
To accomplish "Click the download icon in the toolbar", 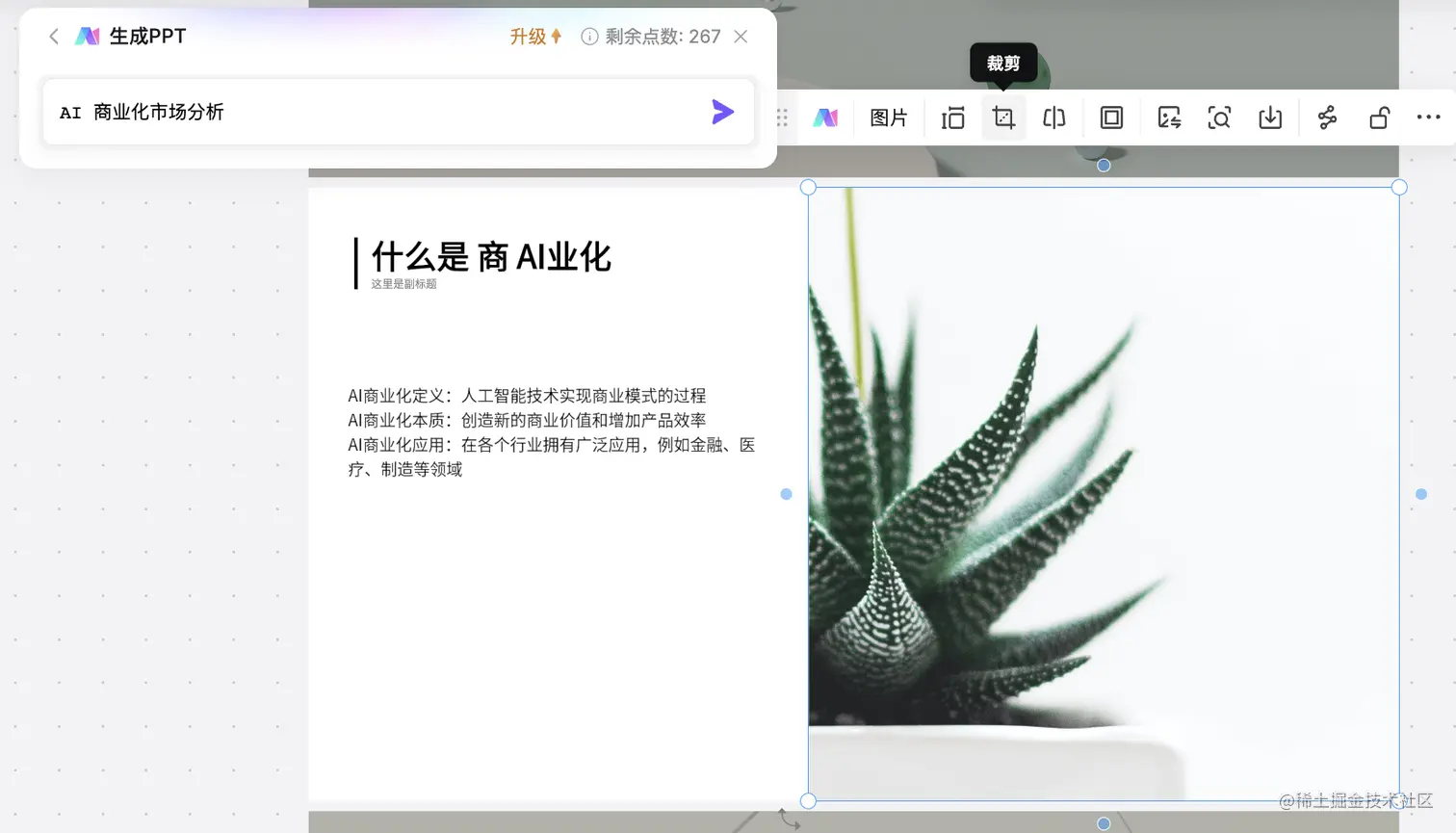I will point(1270,117).
